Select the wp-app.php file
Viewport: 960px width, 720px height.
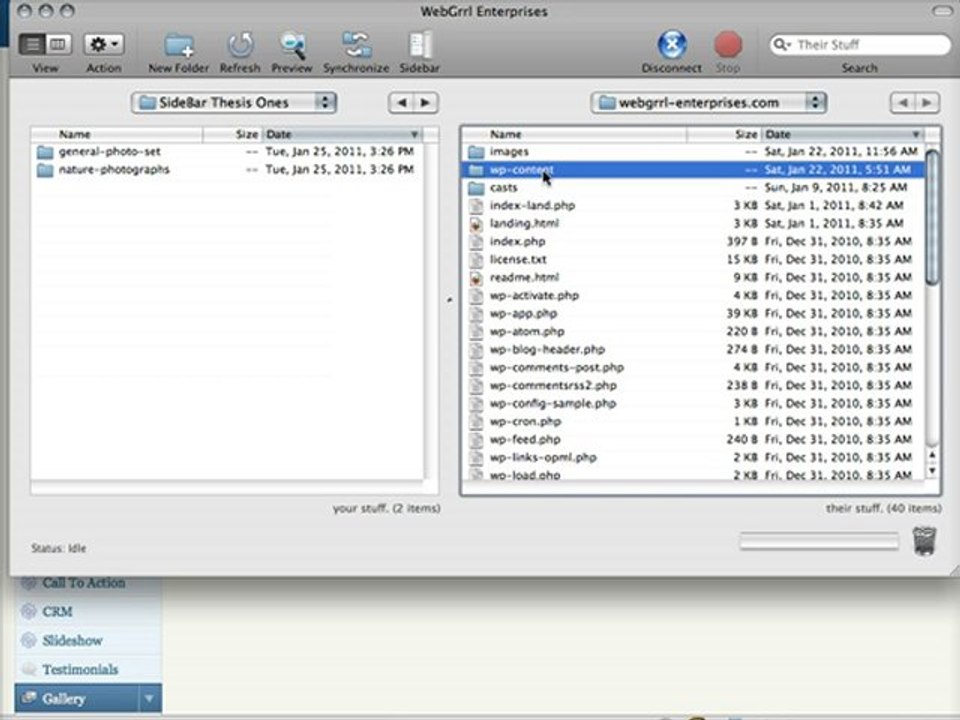tap(693, 313)
